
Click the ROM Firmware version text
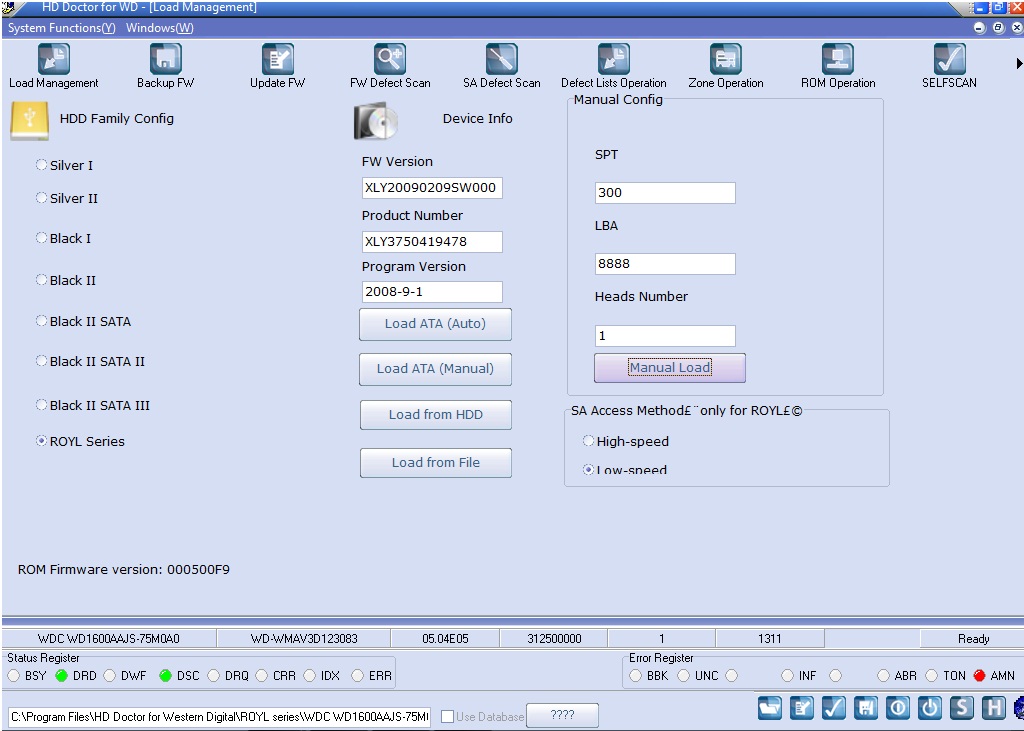[x=123, y=570]
